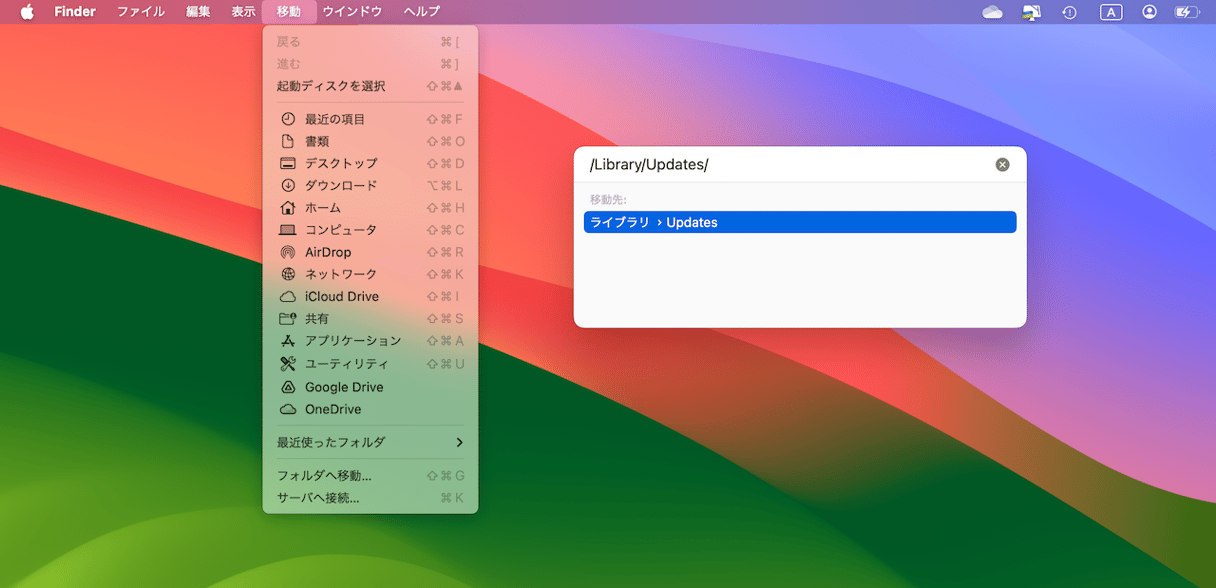Select the ライブラリ › Updates suggestion

pos(799,222)
